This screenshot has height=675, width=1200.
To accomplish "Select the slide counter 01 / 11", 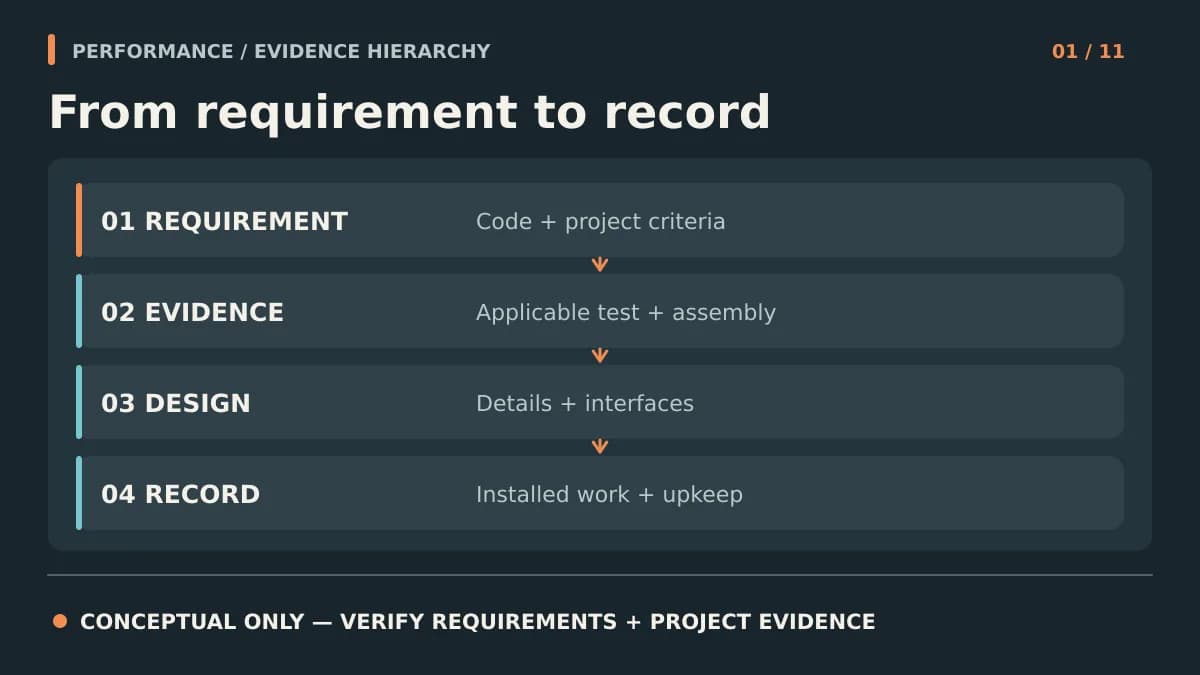I will coord(1088,51).
